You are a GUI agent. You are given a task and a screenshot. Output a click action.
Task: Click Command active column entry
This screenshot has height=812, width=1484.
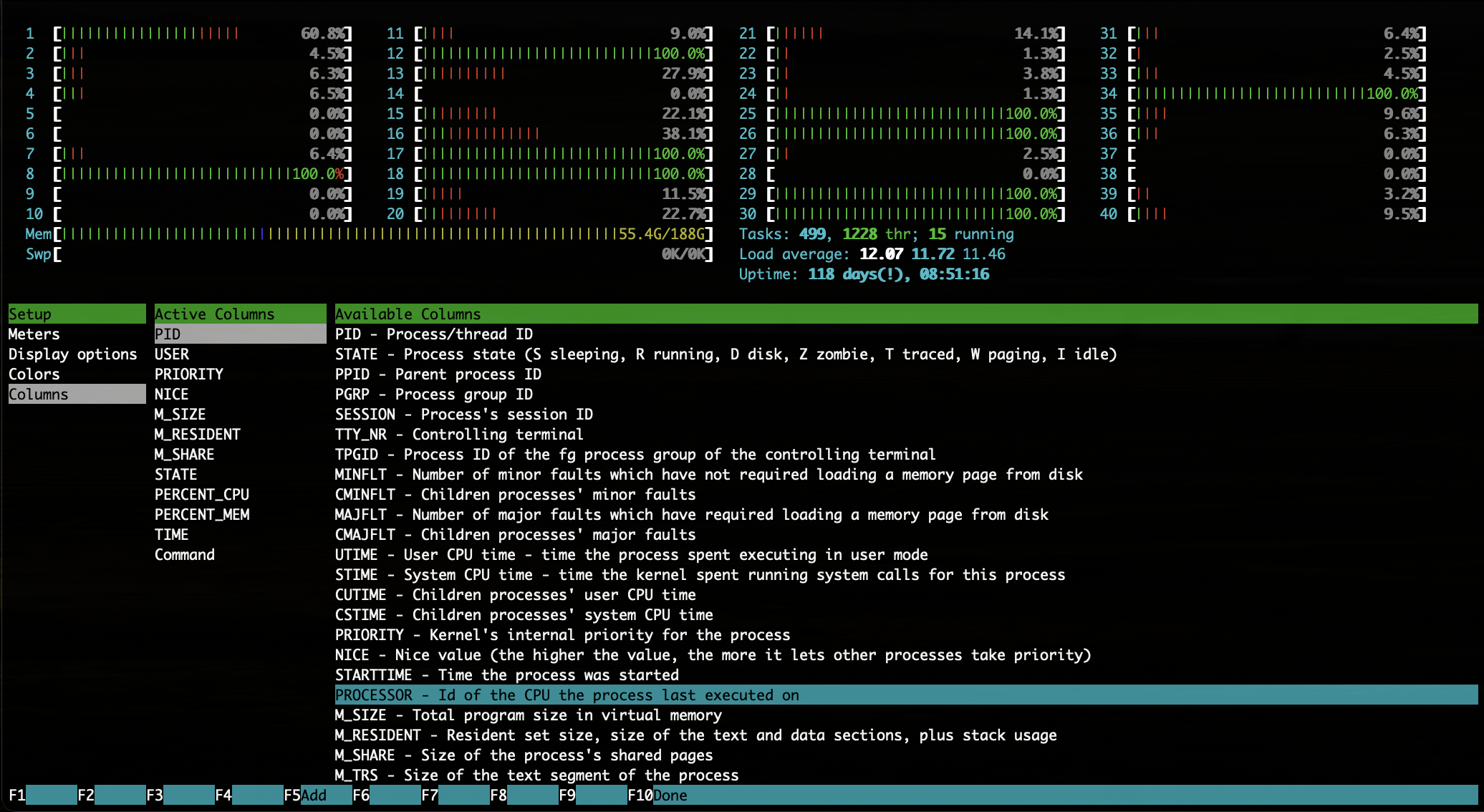[x=184, y=554]
